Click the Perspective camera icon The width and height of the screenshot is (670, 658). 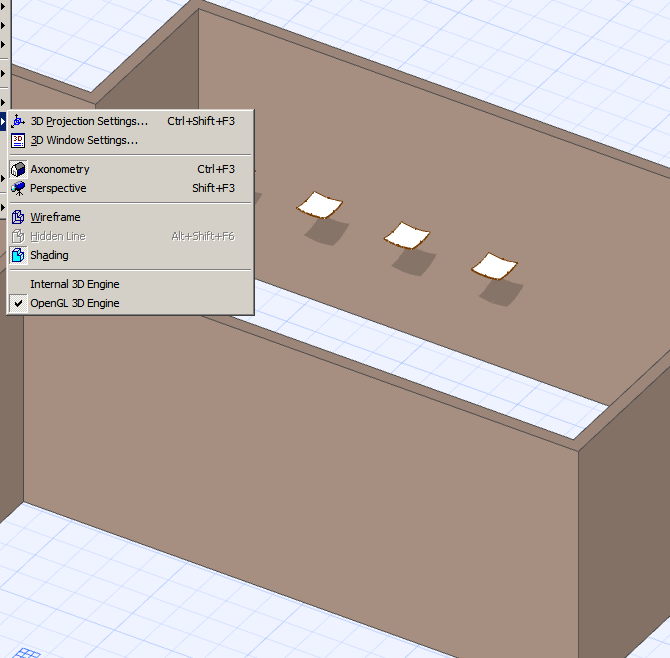point(18,188)
